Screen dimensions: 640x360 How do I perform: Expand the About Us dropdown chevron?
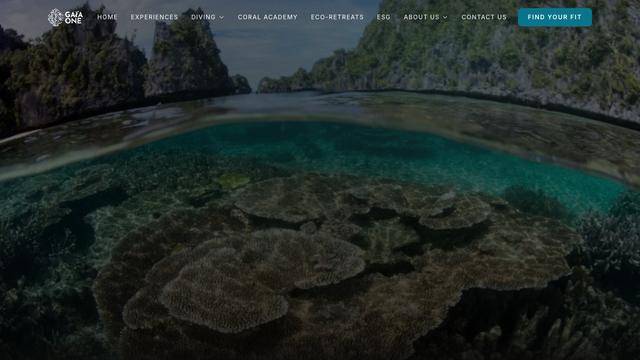pyautogui.click(x=445, y=18)
